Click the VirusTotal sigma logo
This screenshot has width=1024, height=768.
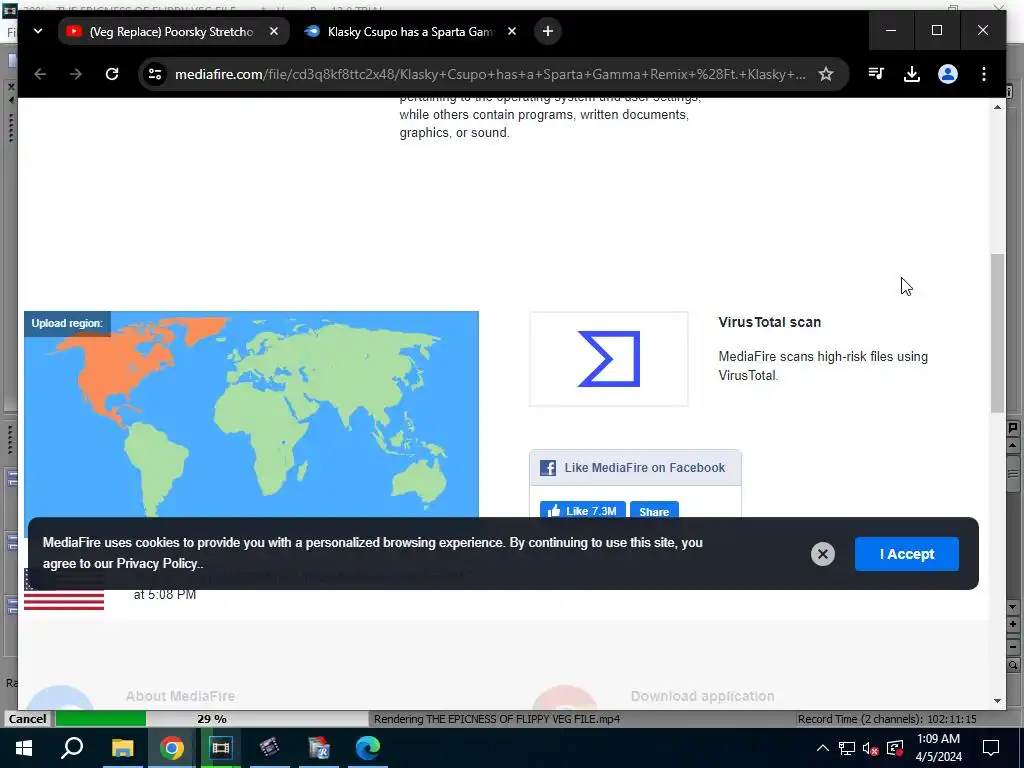pyautogui.click(x=609, y=359)
